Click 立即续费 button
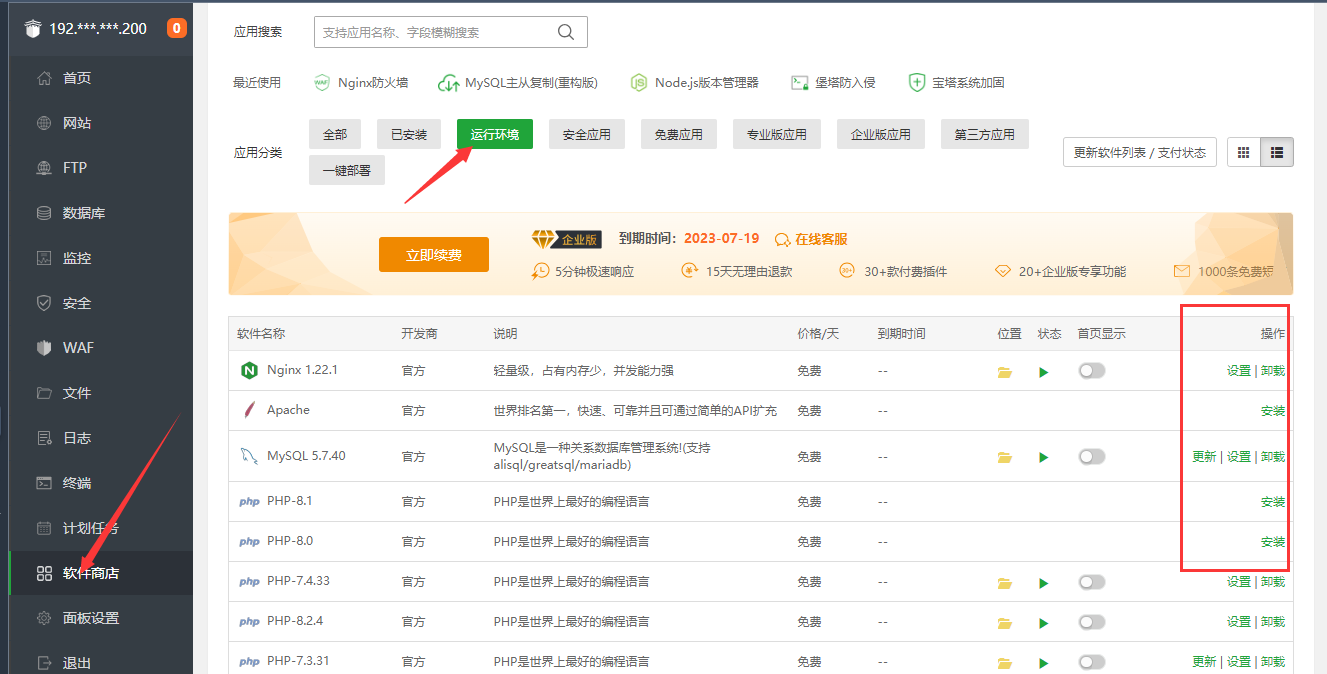Screen dimensions: 1327x674 click(x=434, y=255)
